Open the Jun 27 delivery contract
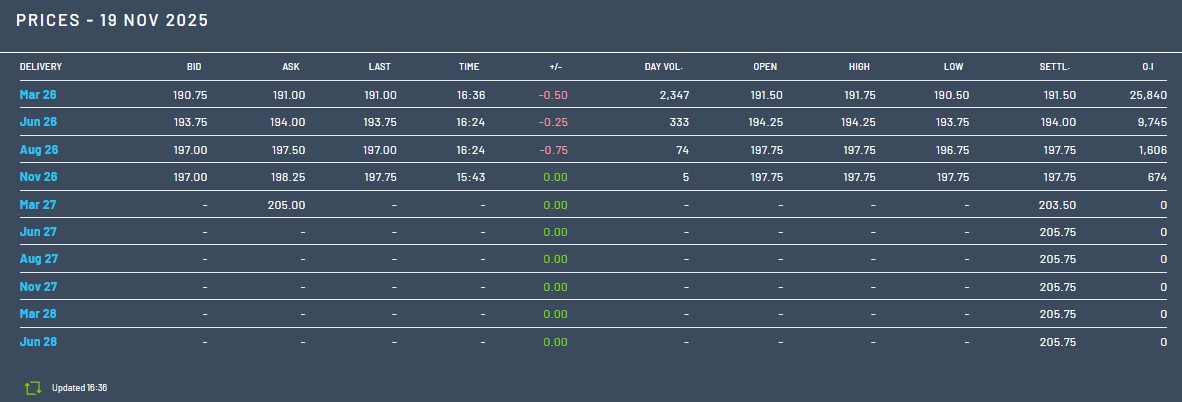The width and height of the screenshot is (1182, 402). coord(39,232)
